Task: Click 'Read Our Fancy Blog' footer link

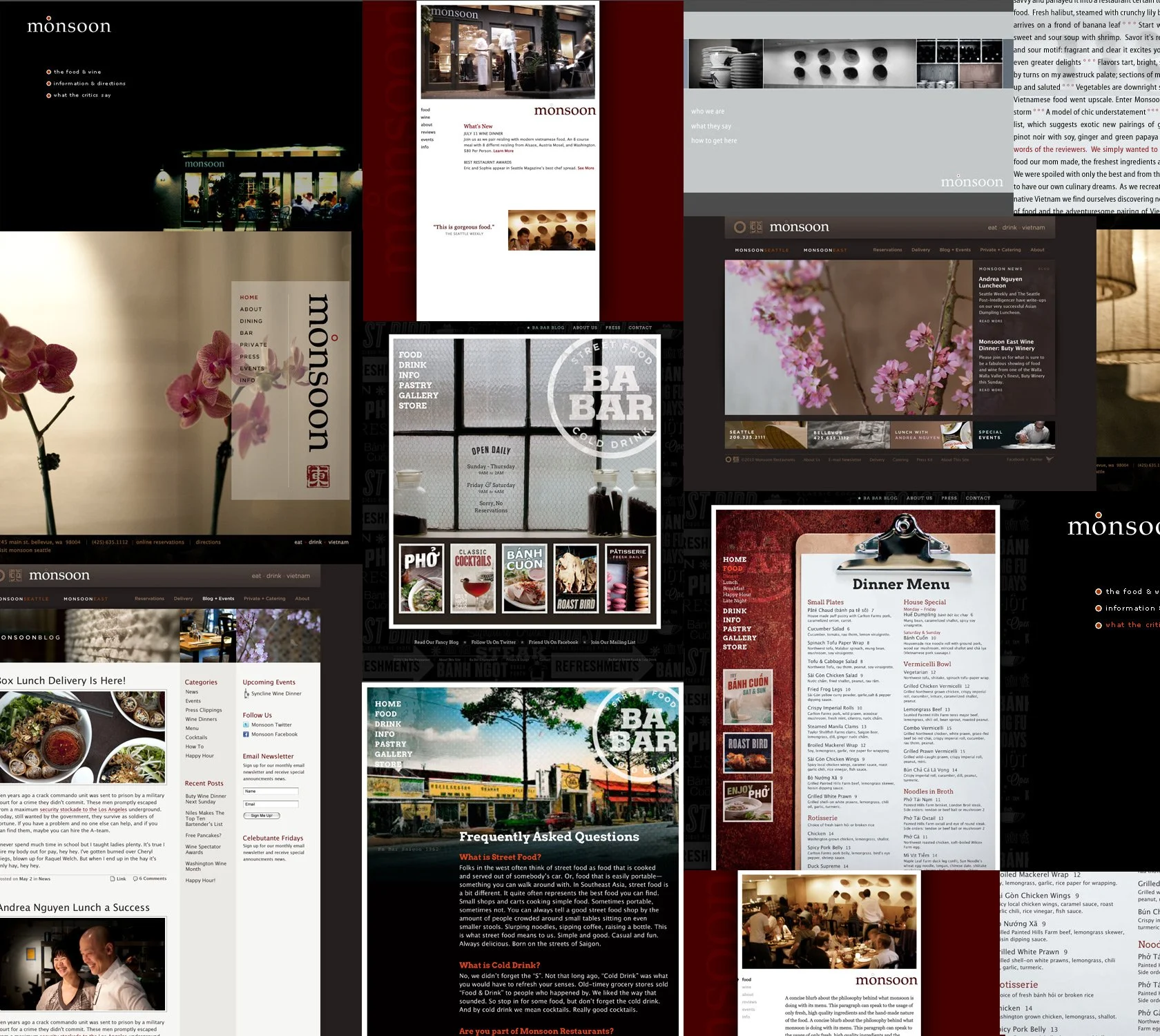Action: 436,642
